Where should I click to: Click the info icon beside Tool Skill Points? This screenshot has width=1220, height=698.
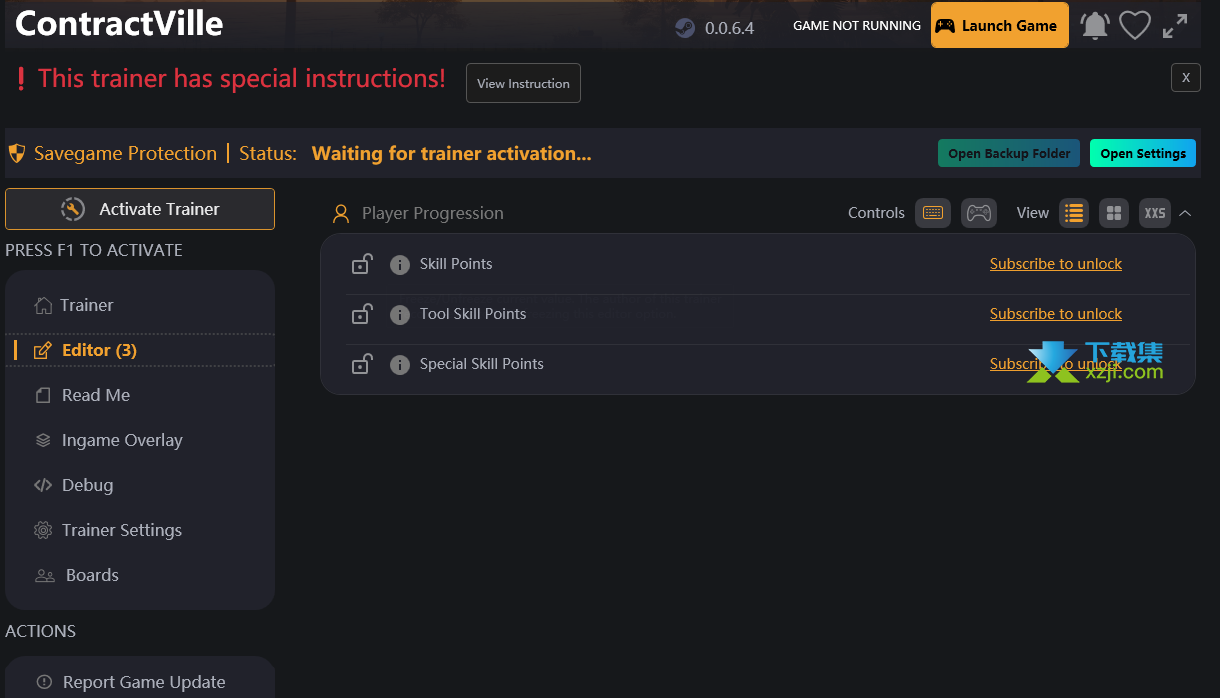(x=400, y=315)
